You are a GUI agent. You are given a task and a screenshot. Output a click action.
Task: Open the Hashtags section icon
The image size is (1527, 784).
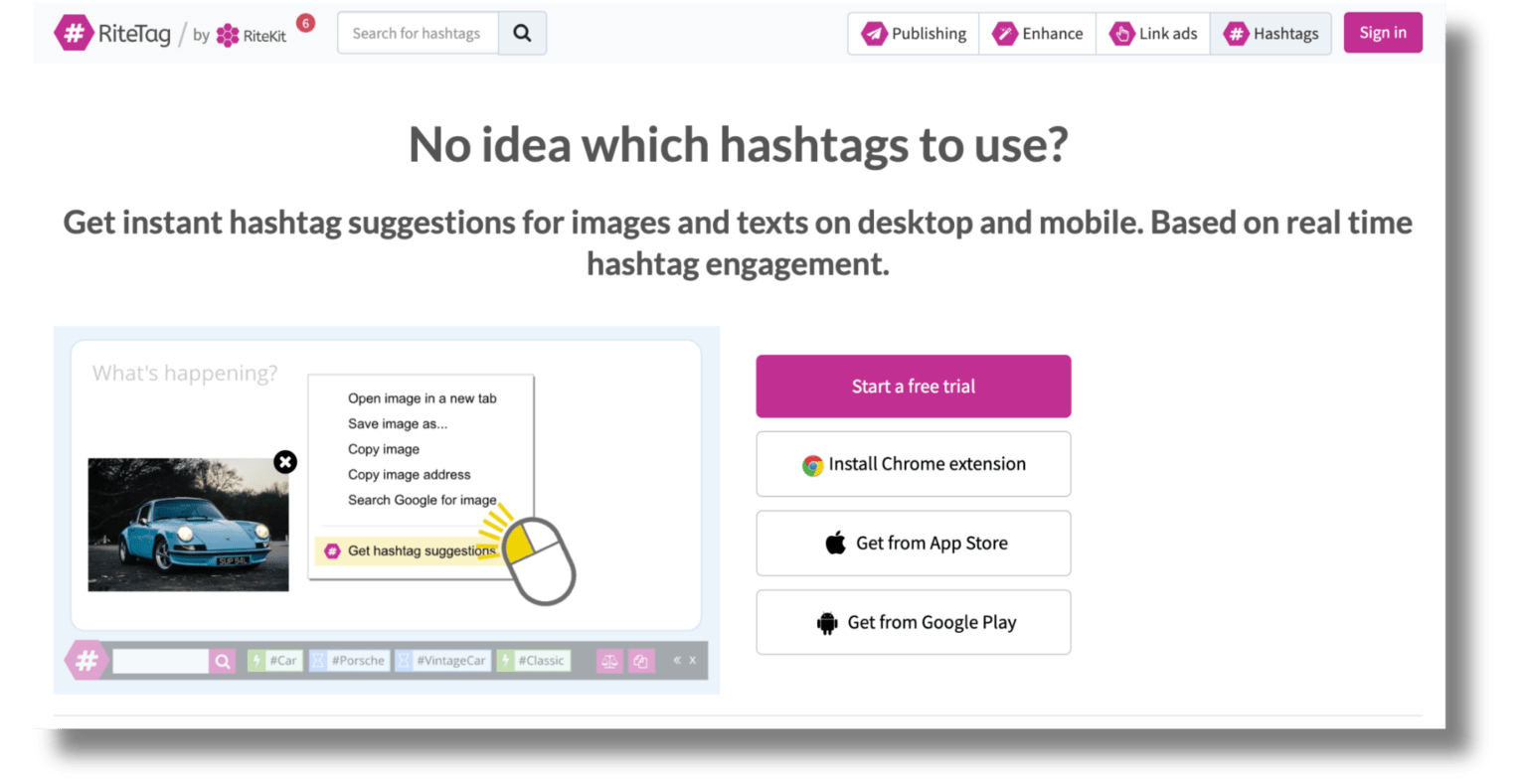1236,33
